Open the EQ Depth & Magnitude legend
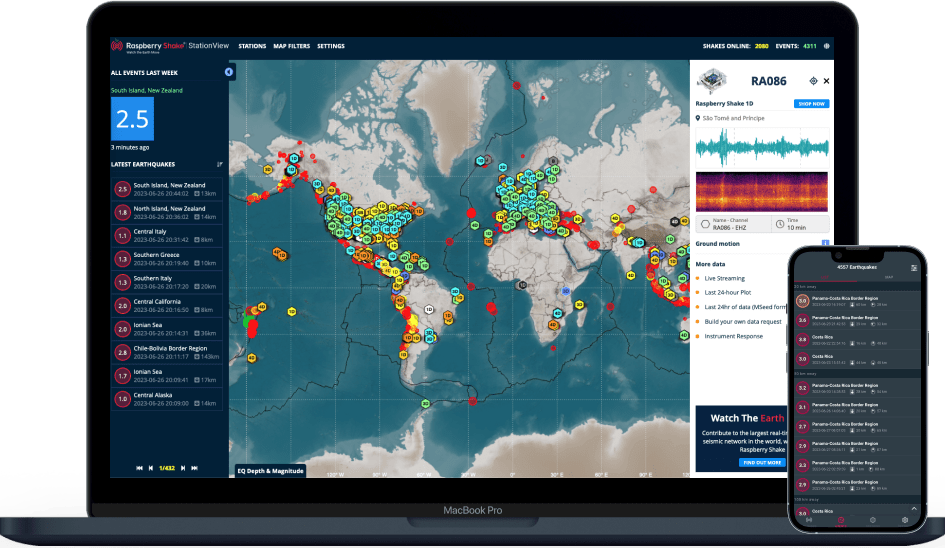This screenshot has width=945, height=548. point(270,471)
